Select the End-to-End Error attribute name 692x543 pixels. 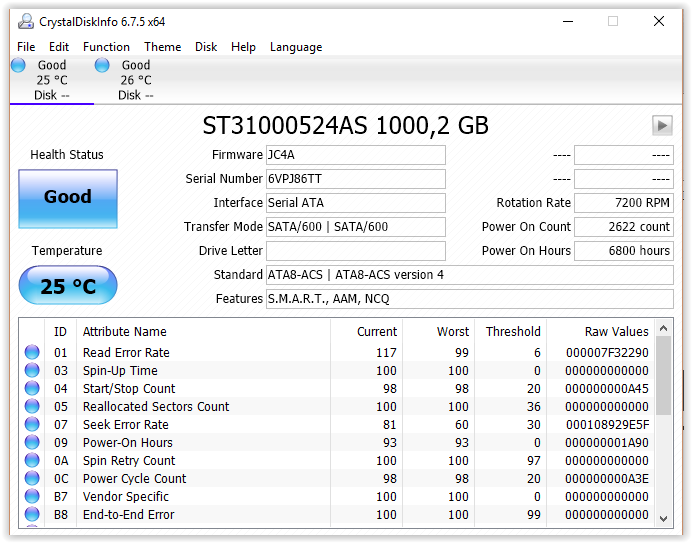point(128,514)
